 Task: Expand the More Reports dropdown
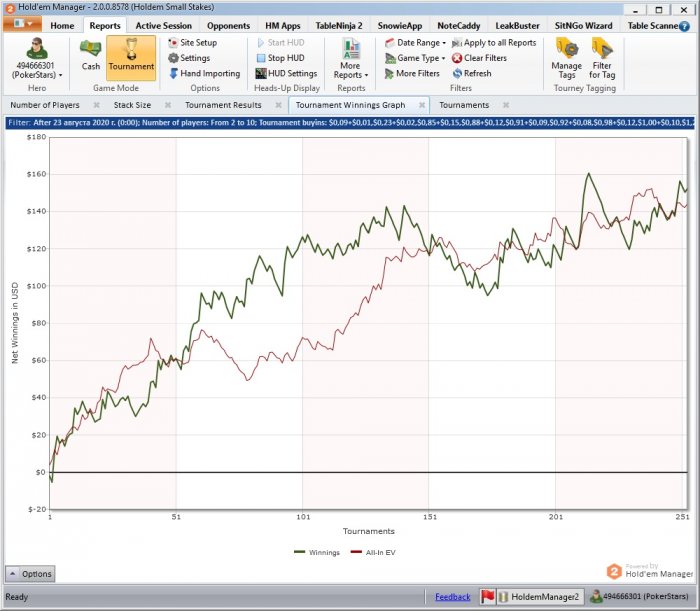351,59
